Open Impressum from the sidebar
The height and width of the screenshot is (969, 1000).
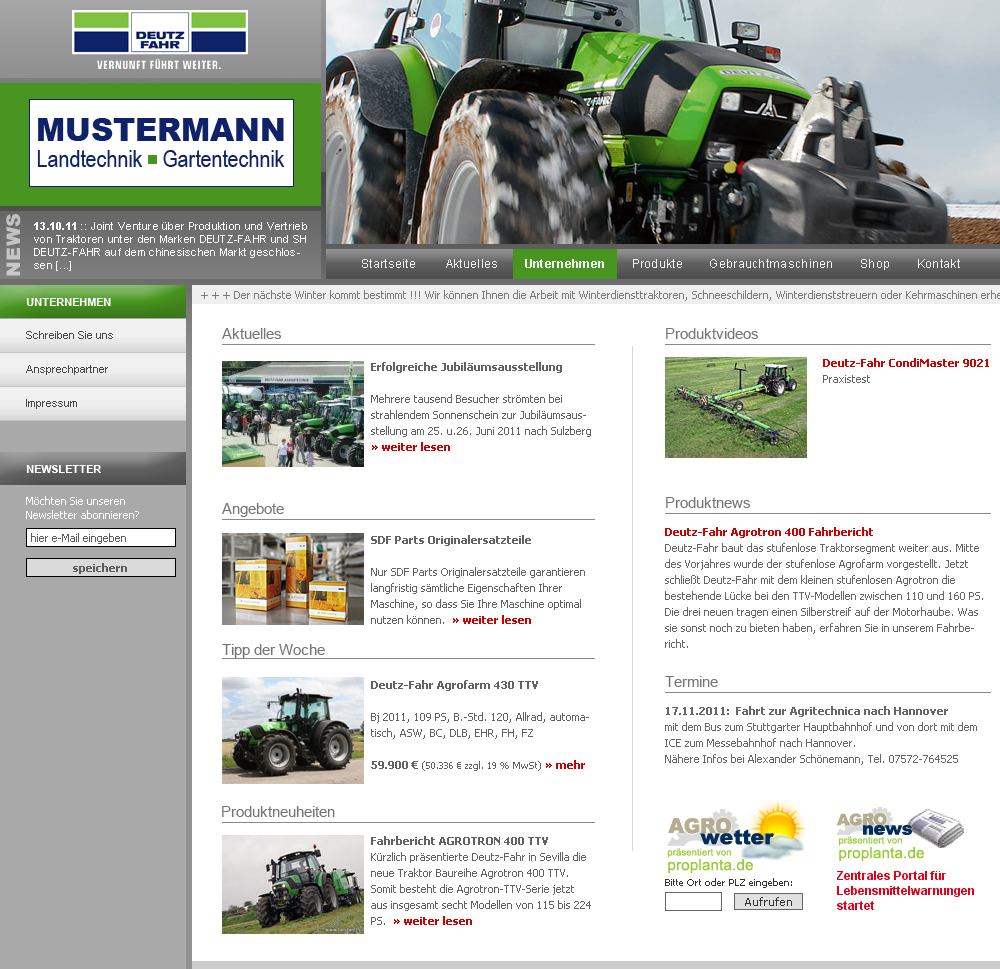point(52,403)
